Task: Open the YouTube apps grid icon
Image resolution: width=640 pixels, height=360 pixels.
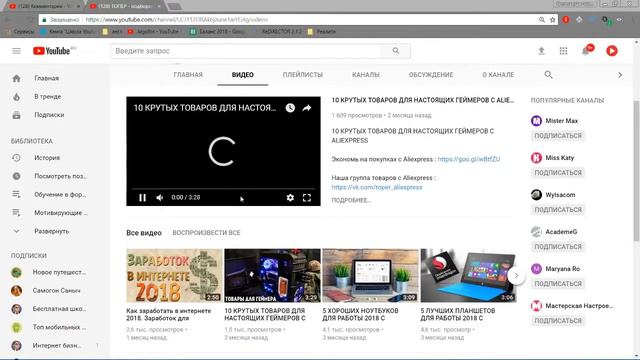Action: click(x=563, y=51)
